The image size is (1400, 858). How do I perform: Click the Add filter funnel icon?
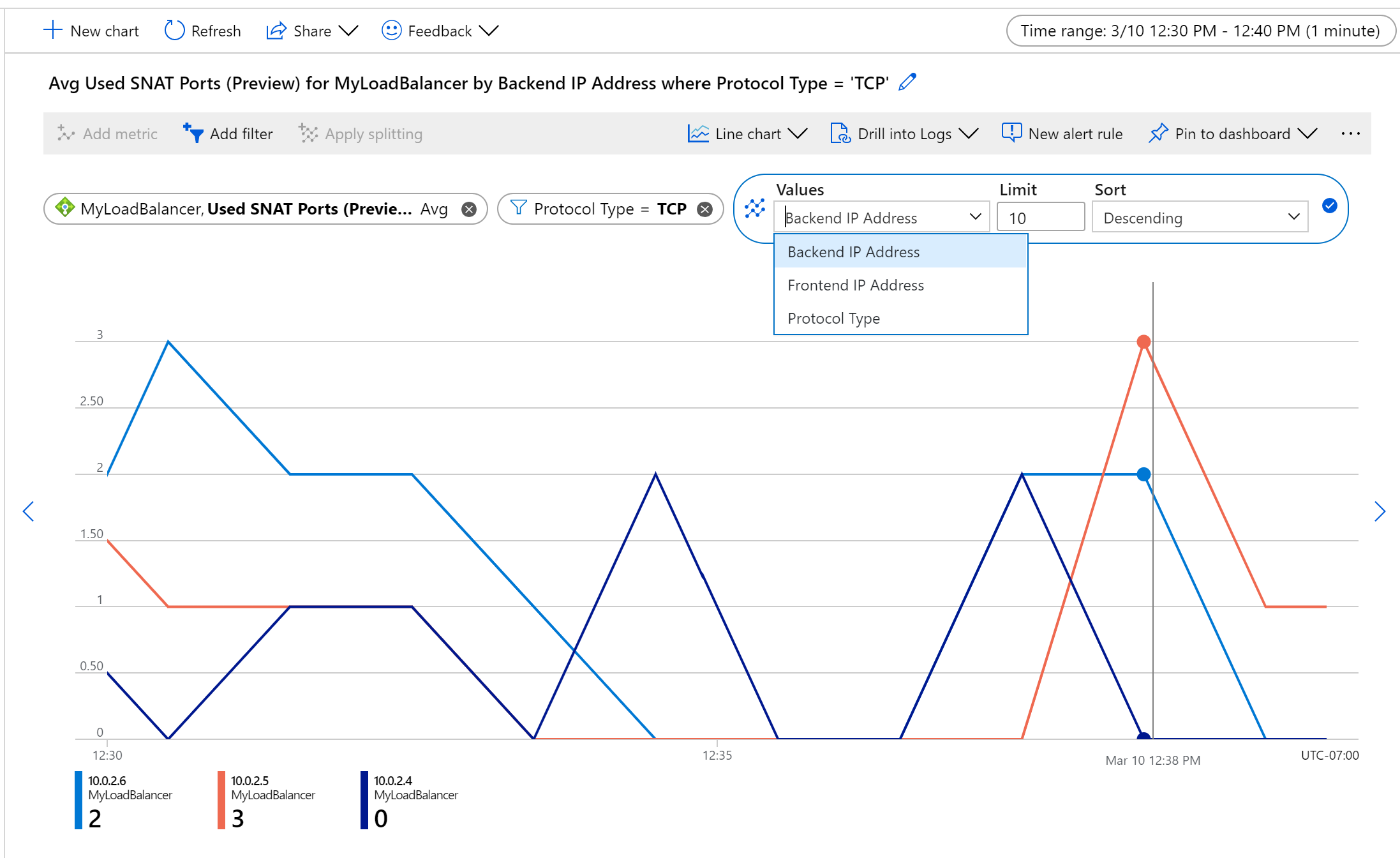194,133
